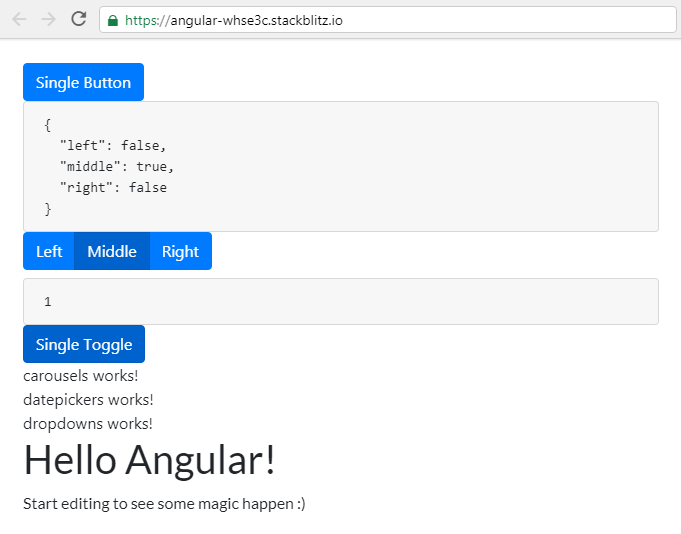Focus the angular-whse3c.stackblitz.io address bar
Image resolution: width=681 pixels, height=534 pixels.
(387, 20)
